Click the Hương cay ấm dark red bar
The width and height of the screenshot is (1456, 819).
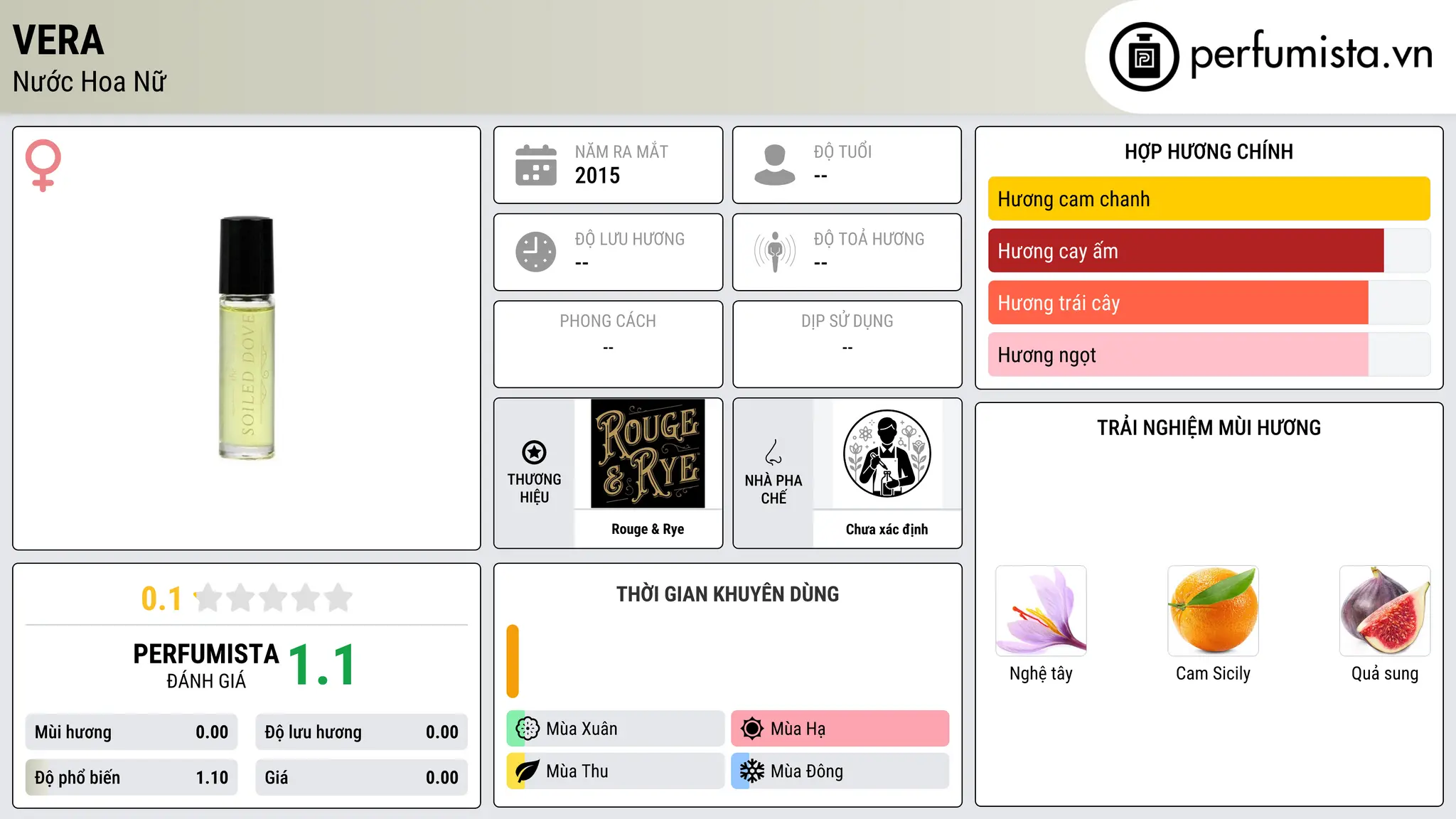tap(1186, 251)
